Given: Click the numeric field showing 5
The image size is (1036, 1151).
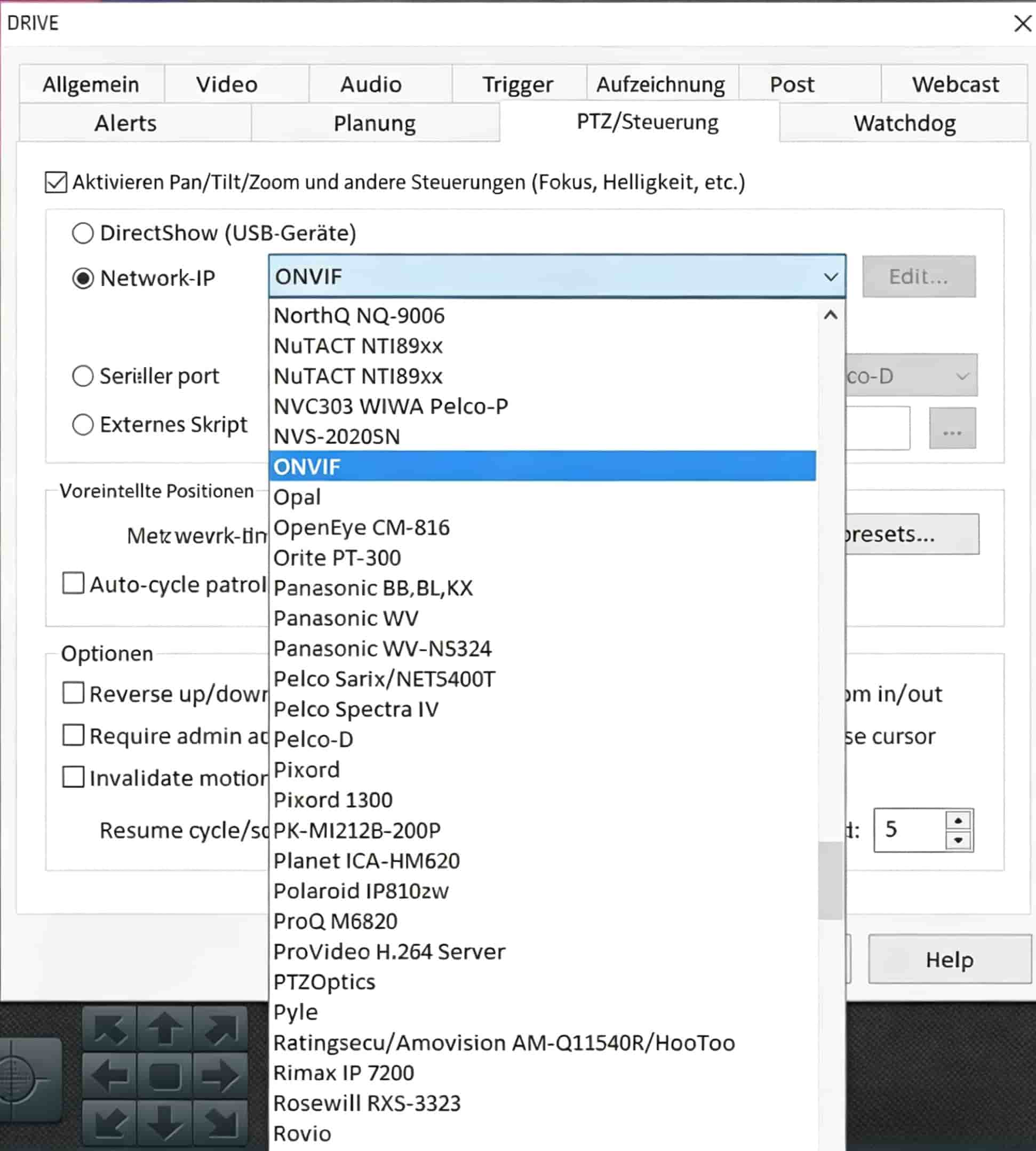Looking at the screenshot, I should [910, 830].
